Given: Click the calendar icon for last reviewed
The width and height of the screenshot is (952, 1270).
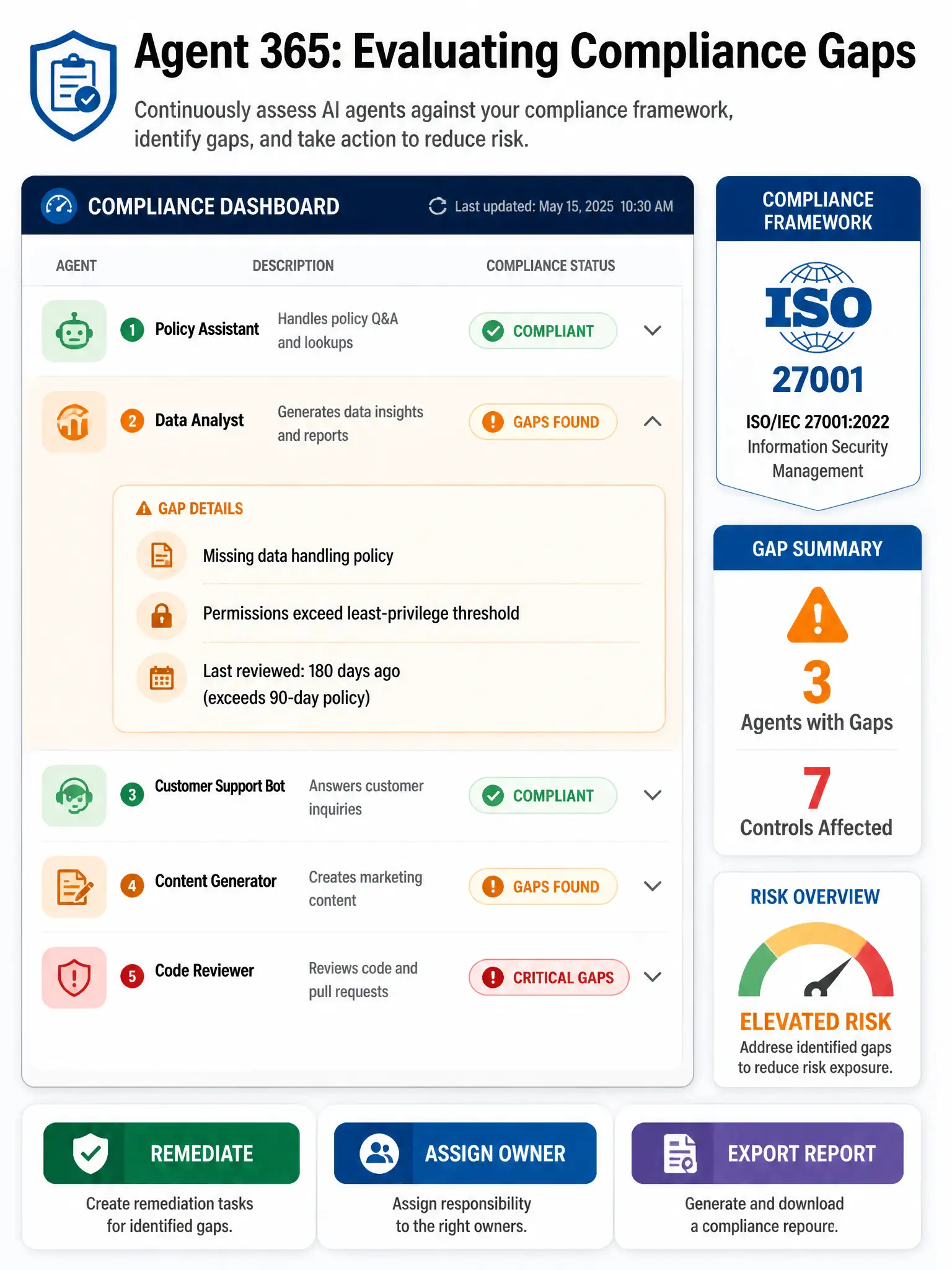Looking at the screenshot, I should coord(162,678).
